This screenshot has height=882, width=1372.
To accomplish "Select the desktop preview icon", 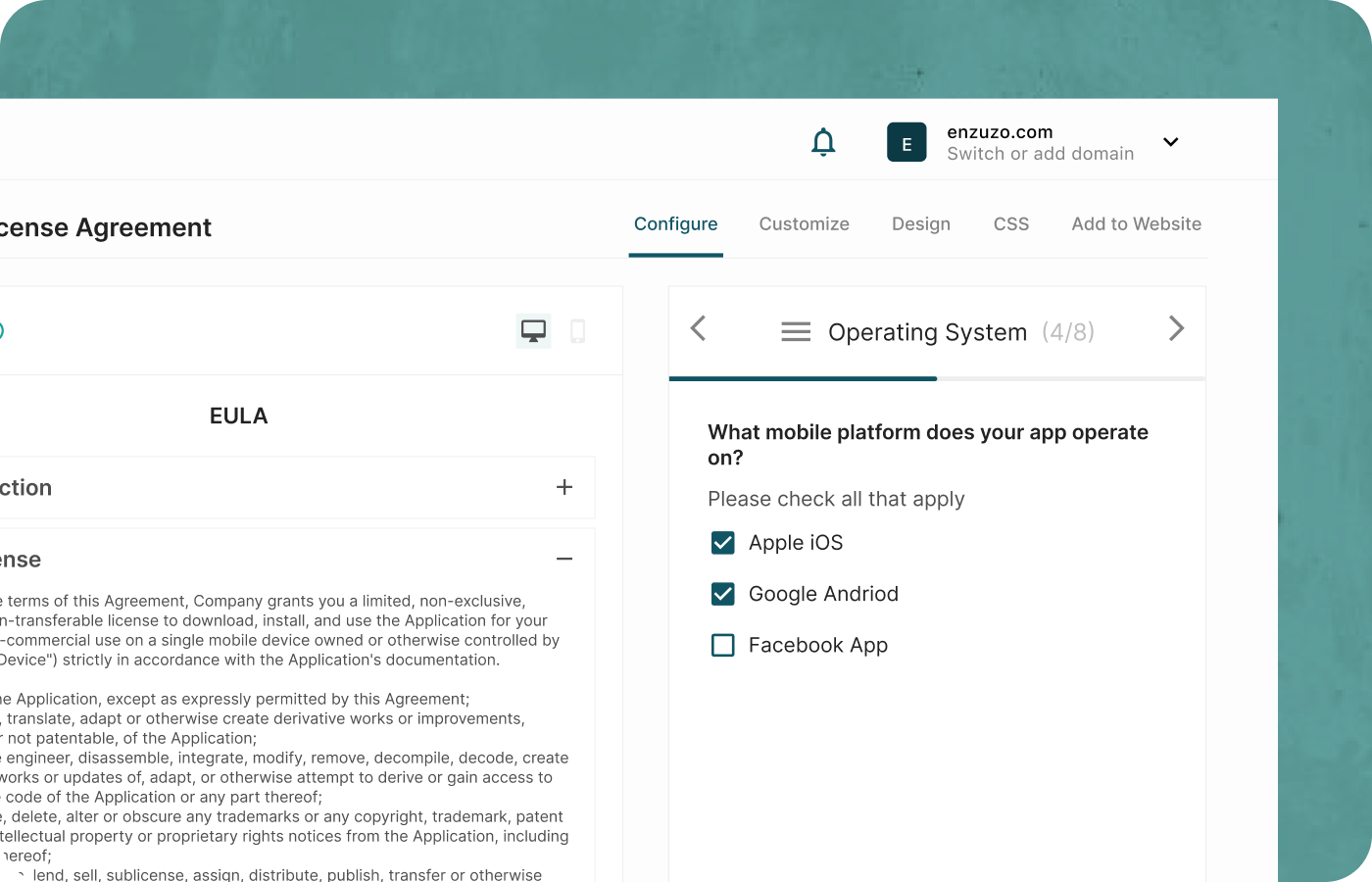I will pos(533,330).
